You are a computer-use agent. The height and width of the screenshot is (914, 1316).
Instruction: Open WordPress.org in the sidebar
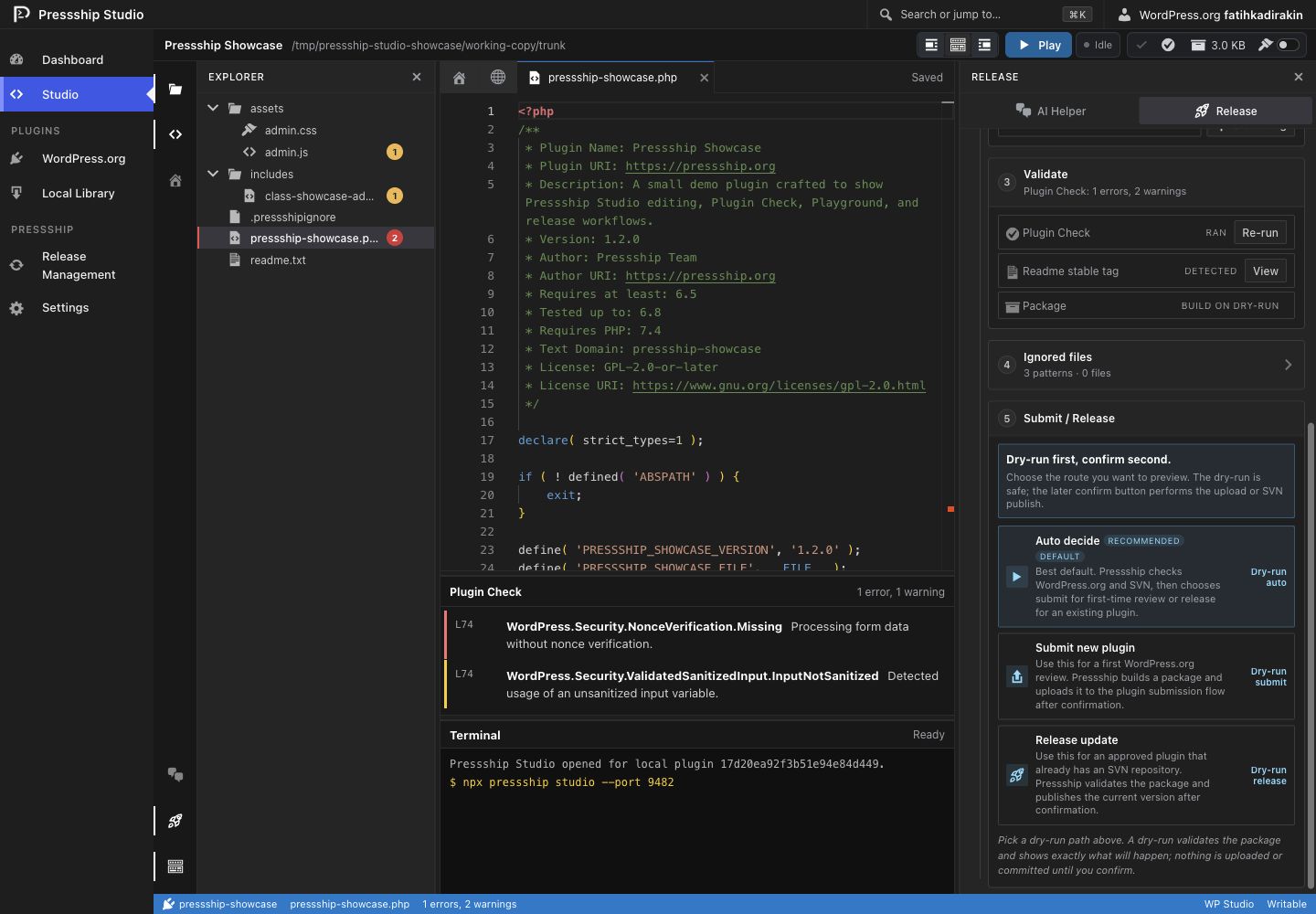pos(77,158)
